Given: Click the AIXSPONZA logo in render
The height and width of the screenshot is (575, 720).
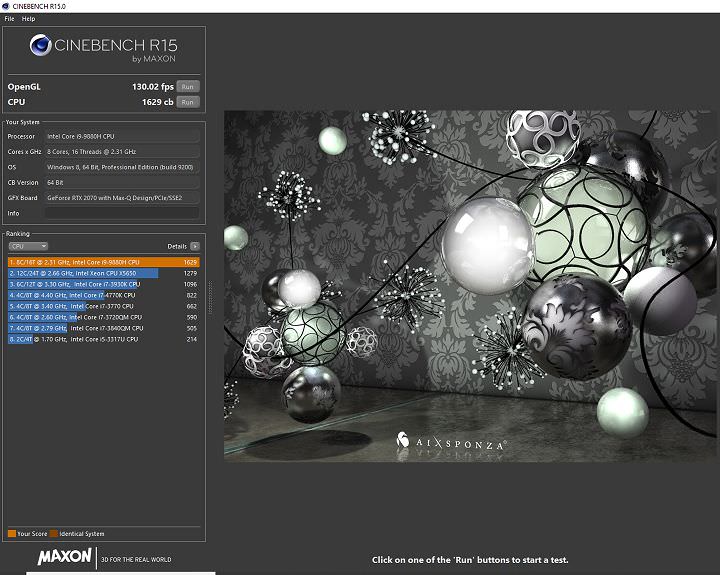Looking at the screenshot, I should click(x=451, y=443).
